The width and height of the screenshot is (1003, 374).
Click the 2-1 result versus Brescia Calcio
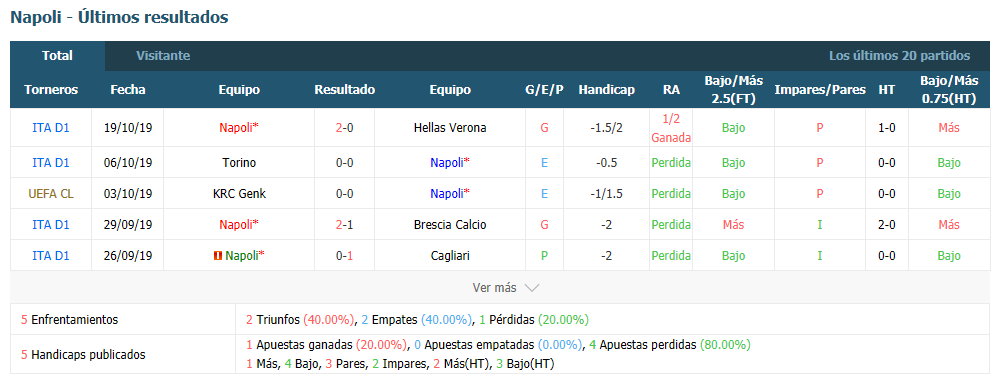[344, 224]
